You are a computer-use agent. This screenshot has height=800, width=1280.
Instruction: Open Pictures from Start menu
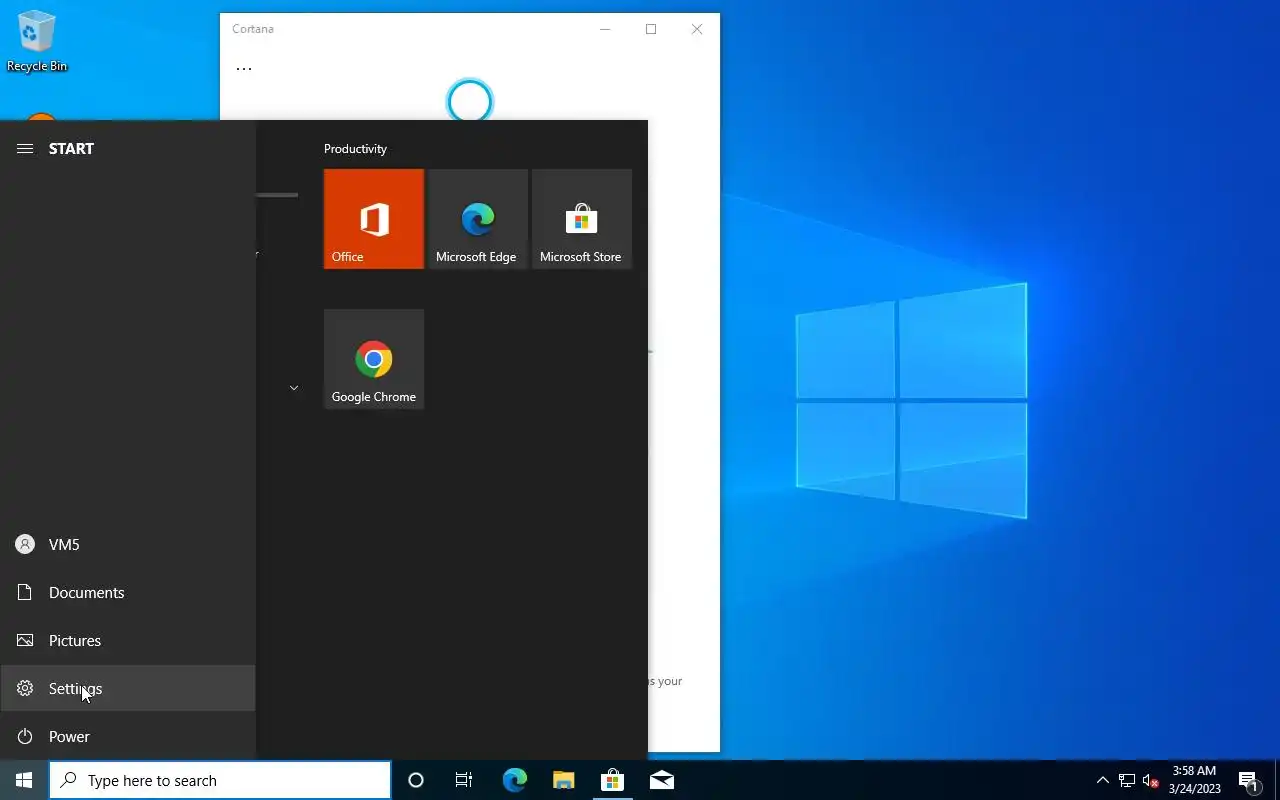(x=128, y=640)
